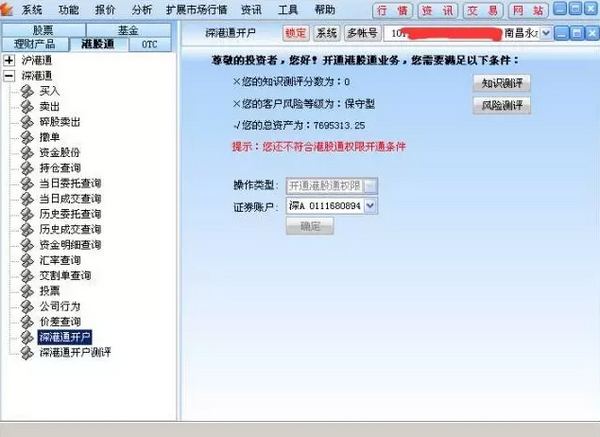Click the icon beside 撤单
The image size is (600, 437).
[x=27, y=137]
